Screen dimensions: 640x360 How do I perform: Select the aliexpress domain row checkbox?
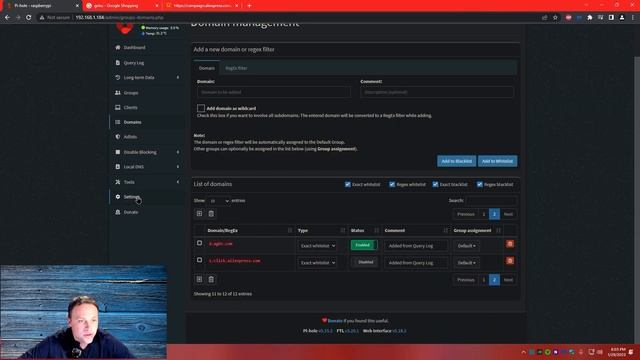(x=199, y=260)
